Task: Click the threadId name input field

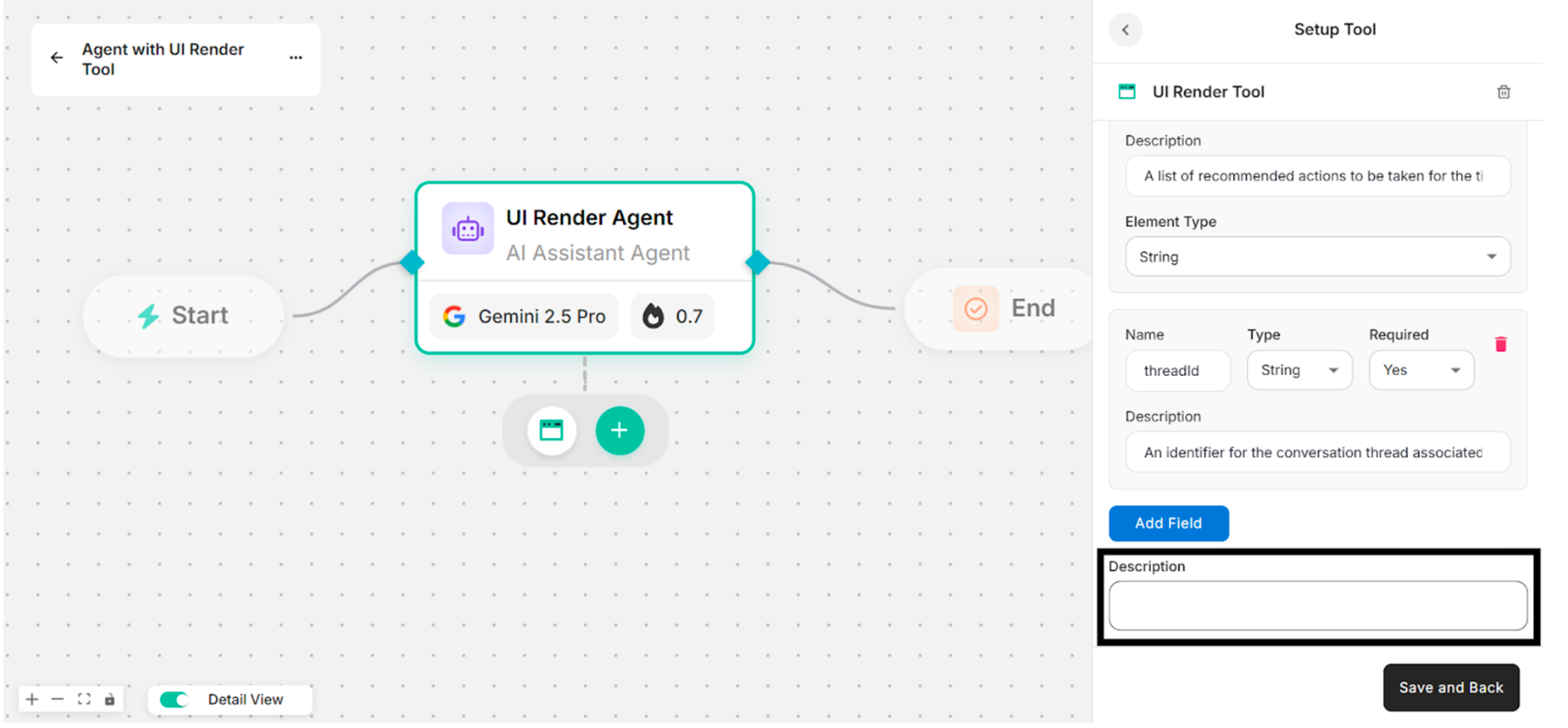Action: (1177, 371)
